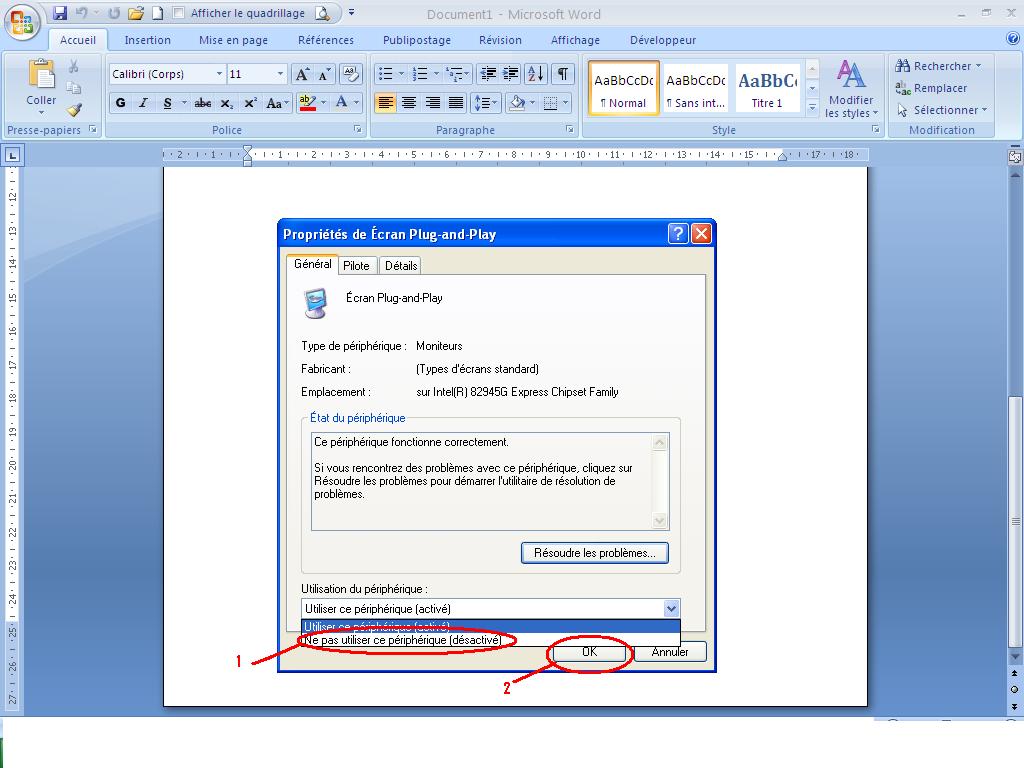The width and height of the screenshot is (1024, 768).
Task: Click the Remplacer command
Action: coord(931,88)
